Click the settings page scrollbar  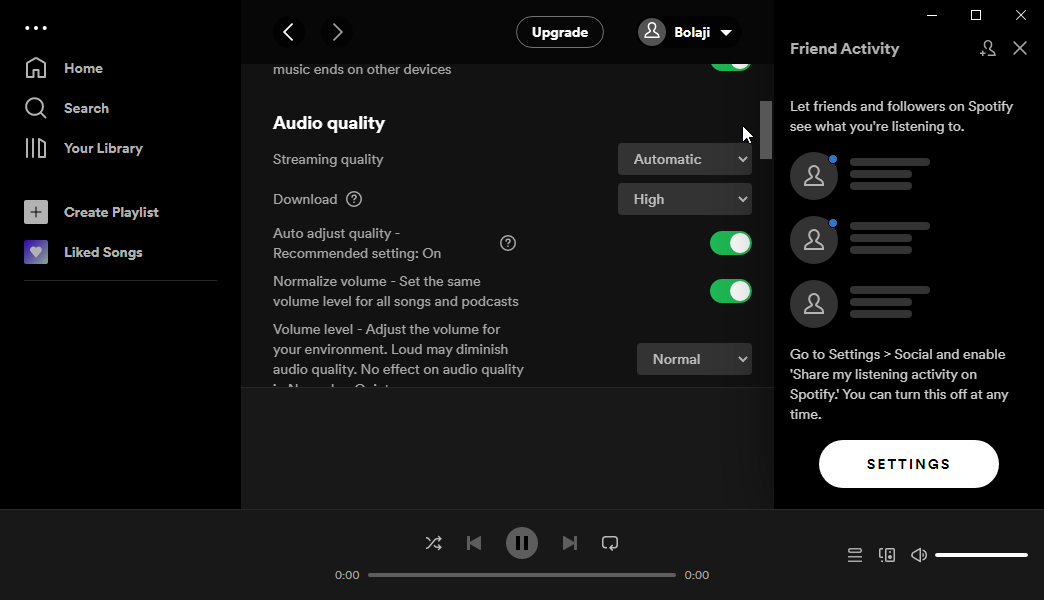766,130
